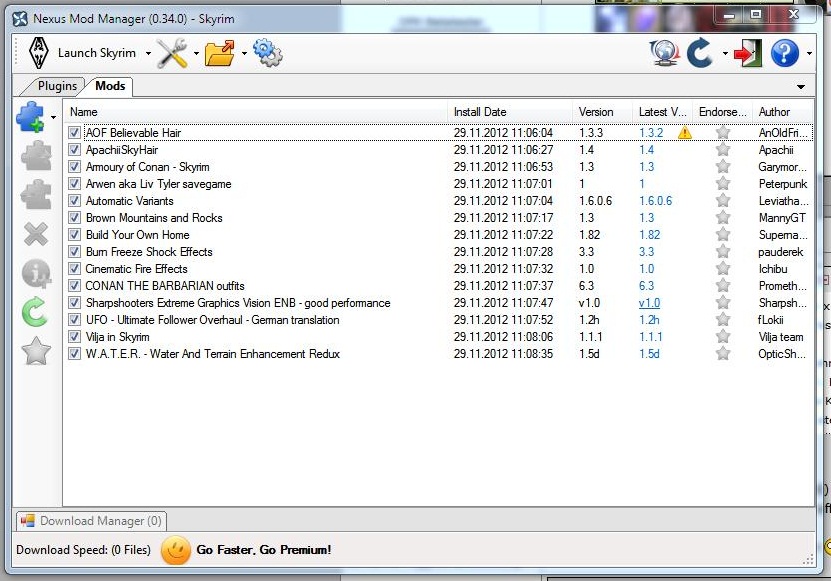Open settings via the blue gears icon
The width and height of the screenshot is (831, 581).
(x=267, y=53)
